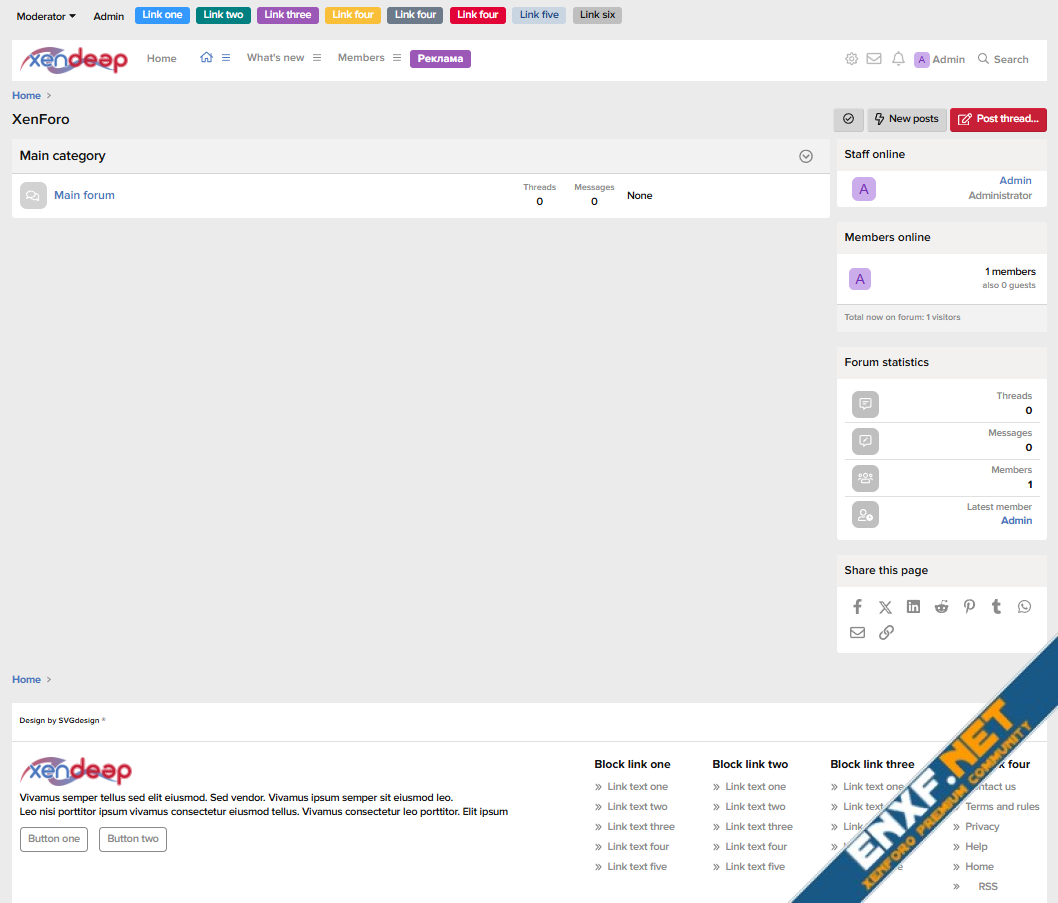The width and height of the screenshot is (1058, 903).
Task: Open the alerts bell icon
Action: [x=898, y=59]
